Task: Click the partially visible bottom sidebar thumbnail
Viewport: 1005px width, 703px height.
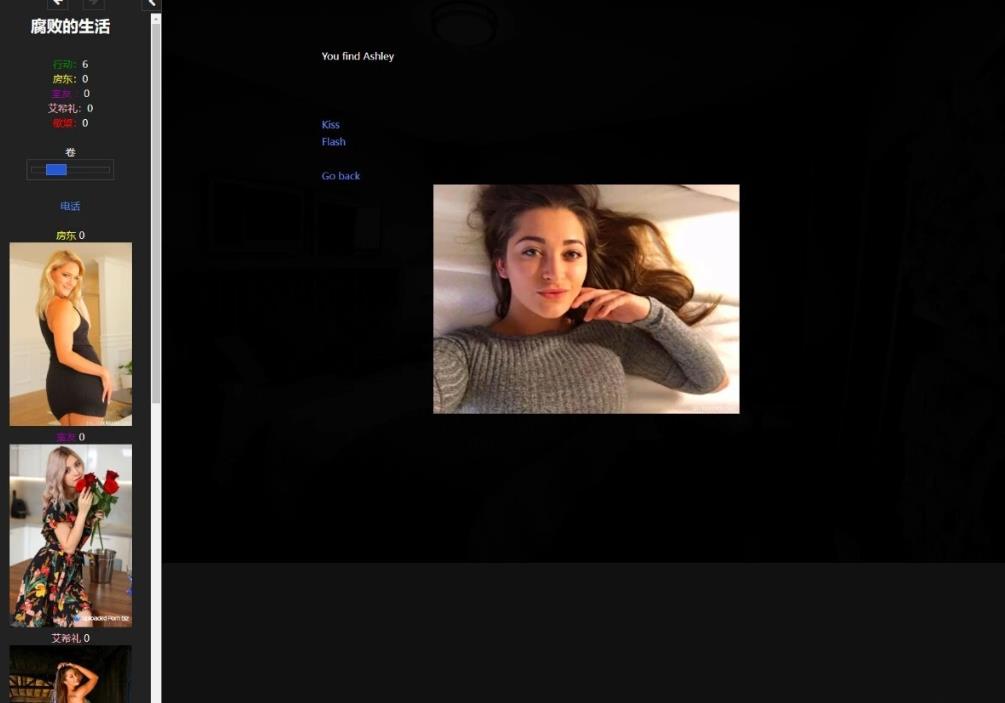Action: click(70, 674)
